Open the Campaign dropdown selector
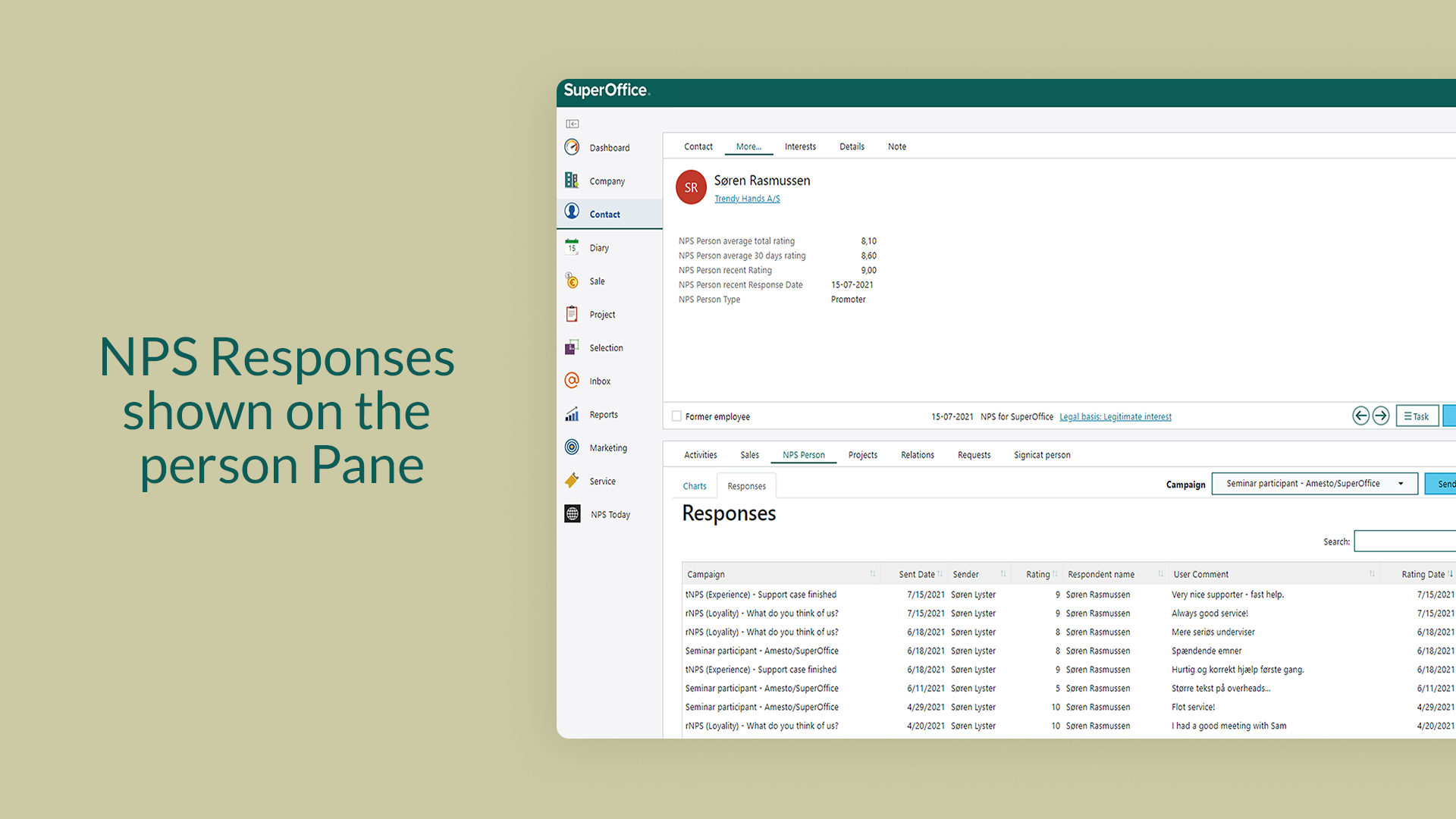1456x819 pixels. 1315,484
